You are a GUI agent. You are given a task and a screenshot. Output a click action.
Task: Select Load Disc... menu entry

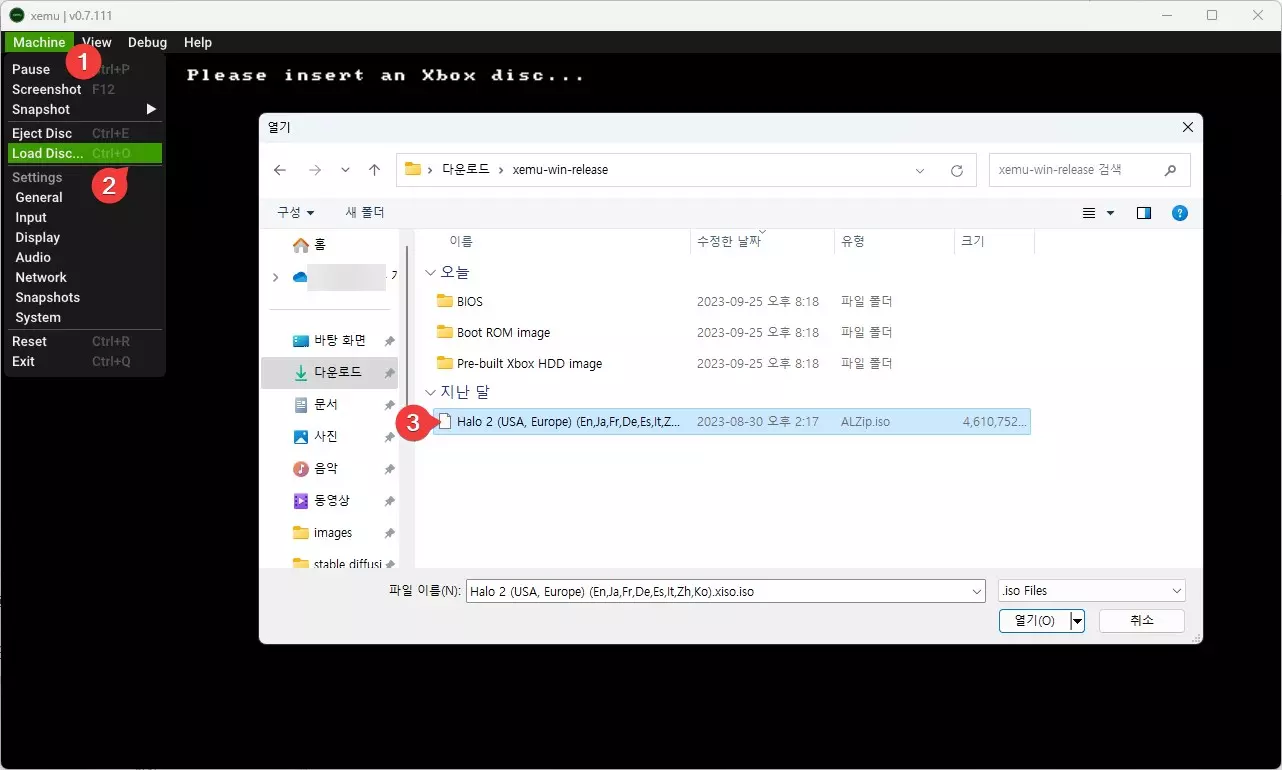(84, 153)
